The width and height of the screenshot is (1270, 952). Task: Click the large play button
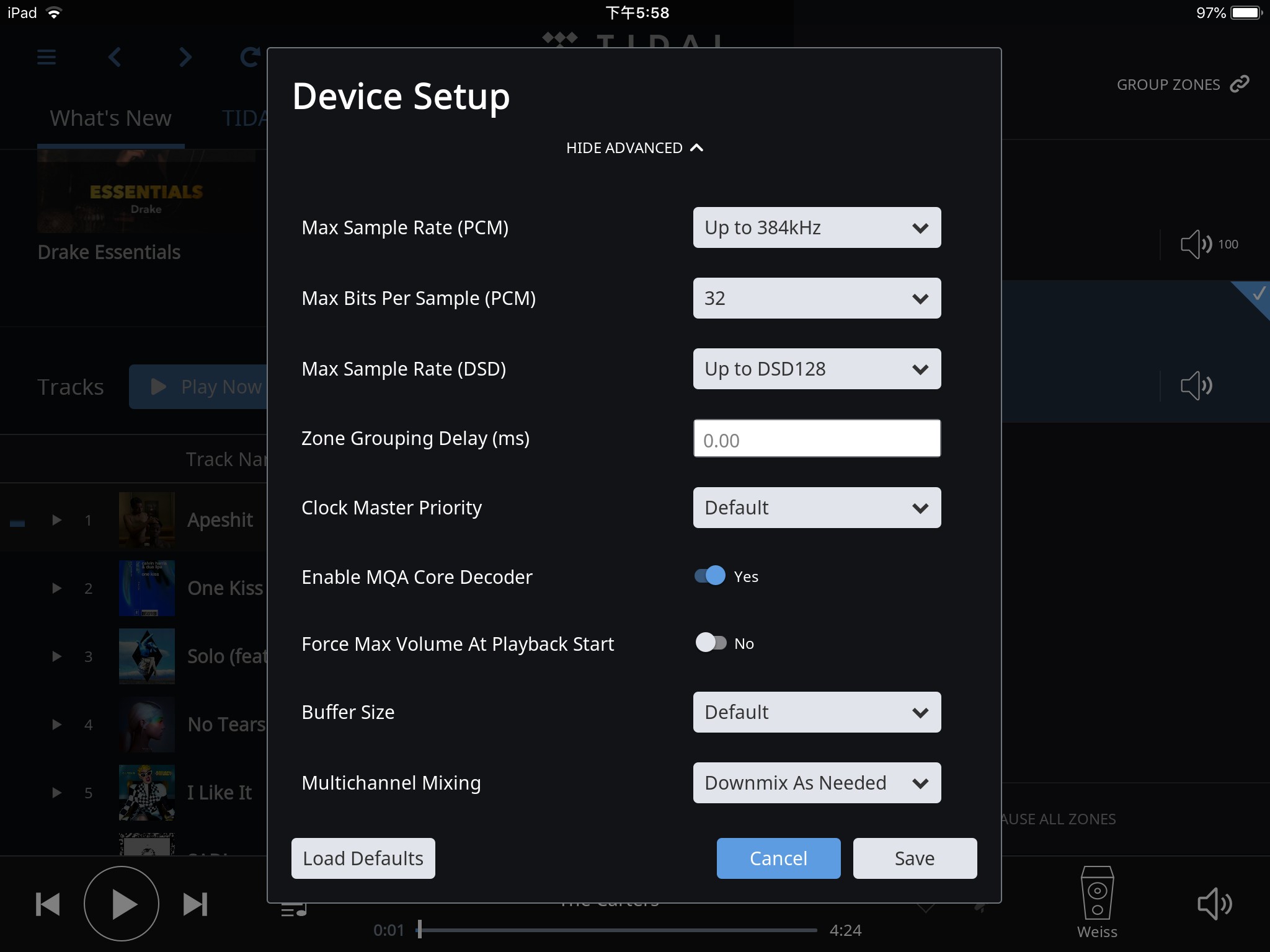[122, 904]
